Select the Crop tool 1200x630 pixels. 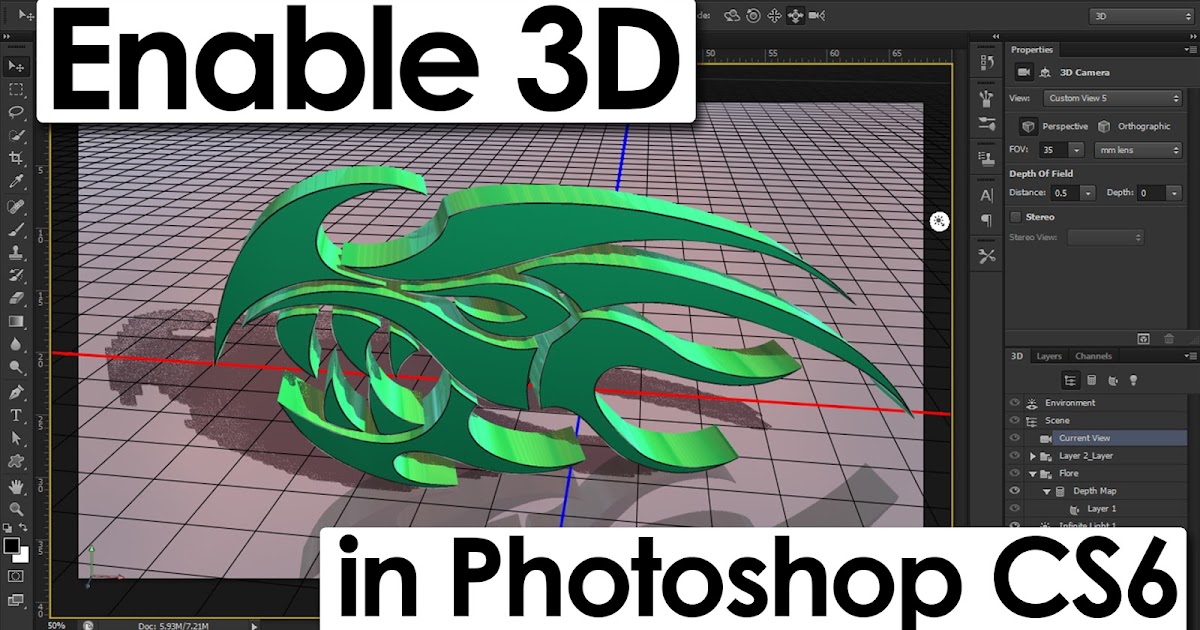[16, 158]
